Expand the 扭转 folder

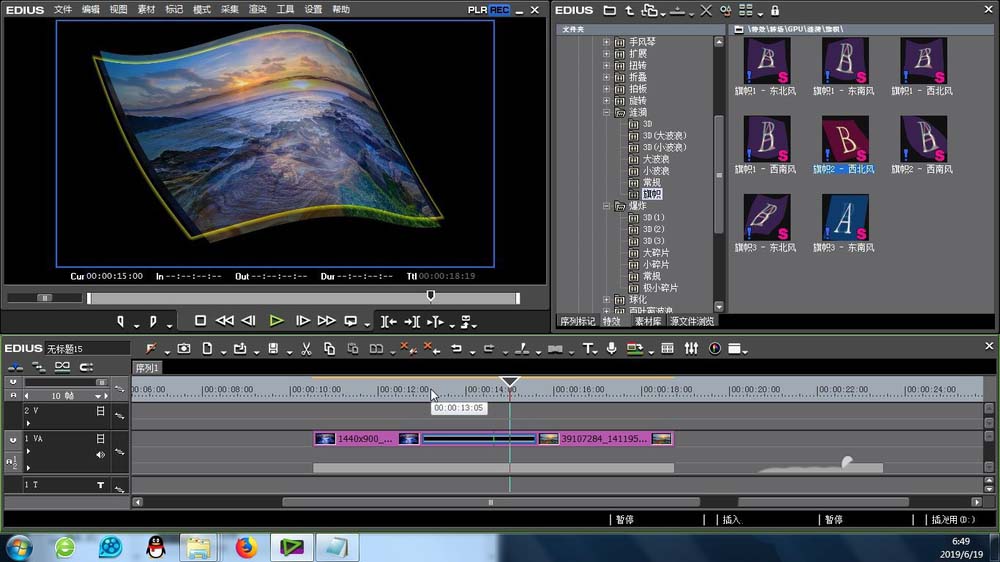(606, 66)
